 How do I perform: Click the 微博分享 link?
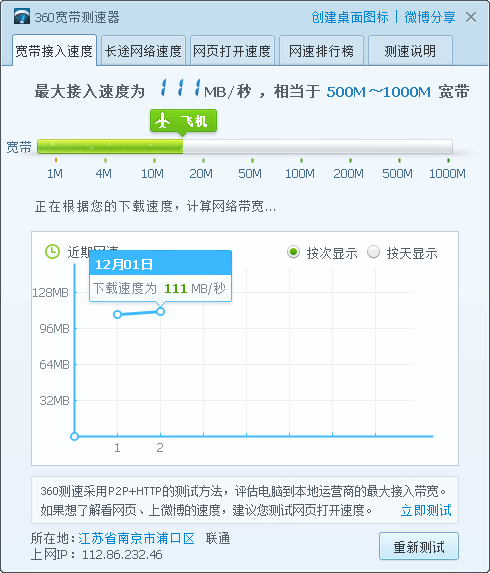430,17
